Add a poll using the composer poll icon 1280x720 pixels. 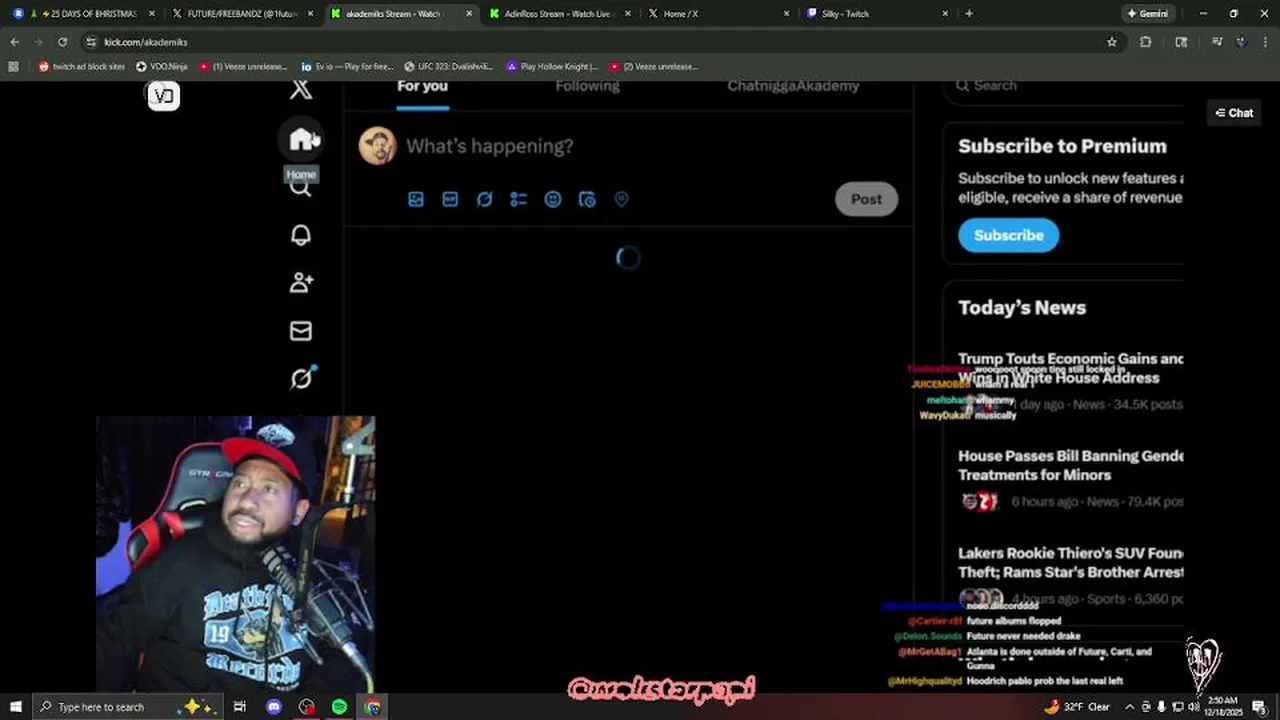click(518, 199)
